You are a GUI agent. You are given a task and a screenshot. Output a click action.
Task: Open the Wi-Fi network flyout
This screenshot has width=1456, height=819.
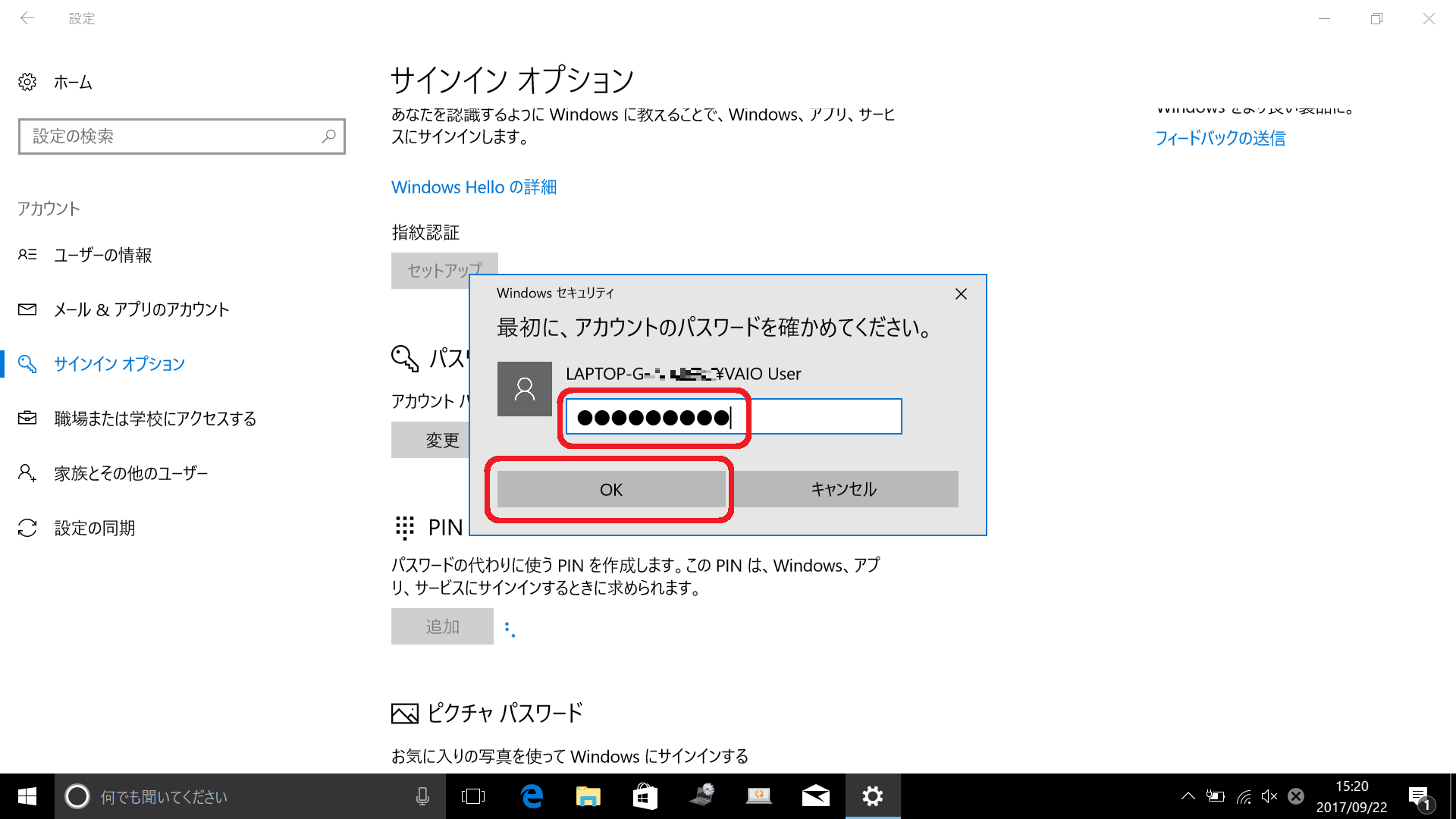click(x=1244, y=796)
